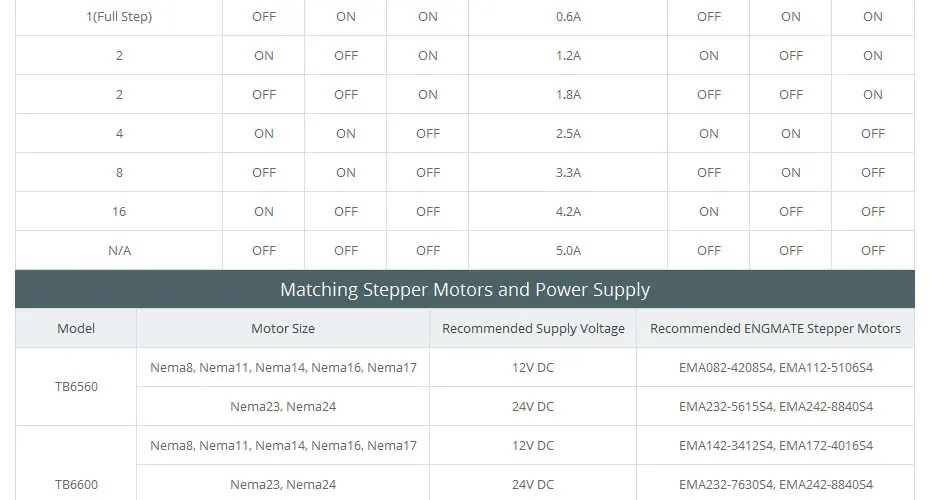This screenshot has width=930, height=500.
Task: Select the TB6600 model cell
Action: (76, 485)
